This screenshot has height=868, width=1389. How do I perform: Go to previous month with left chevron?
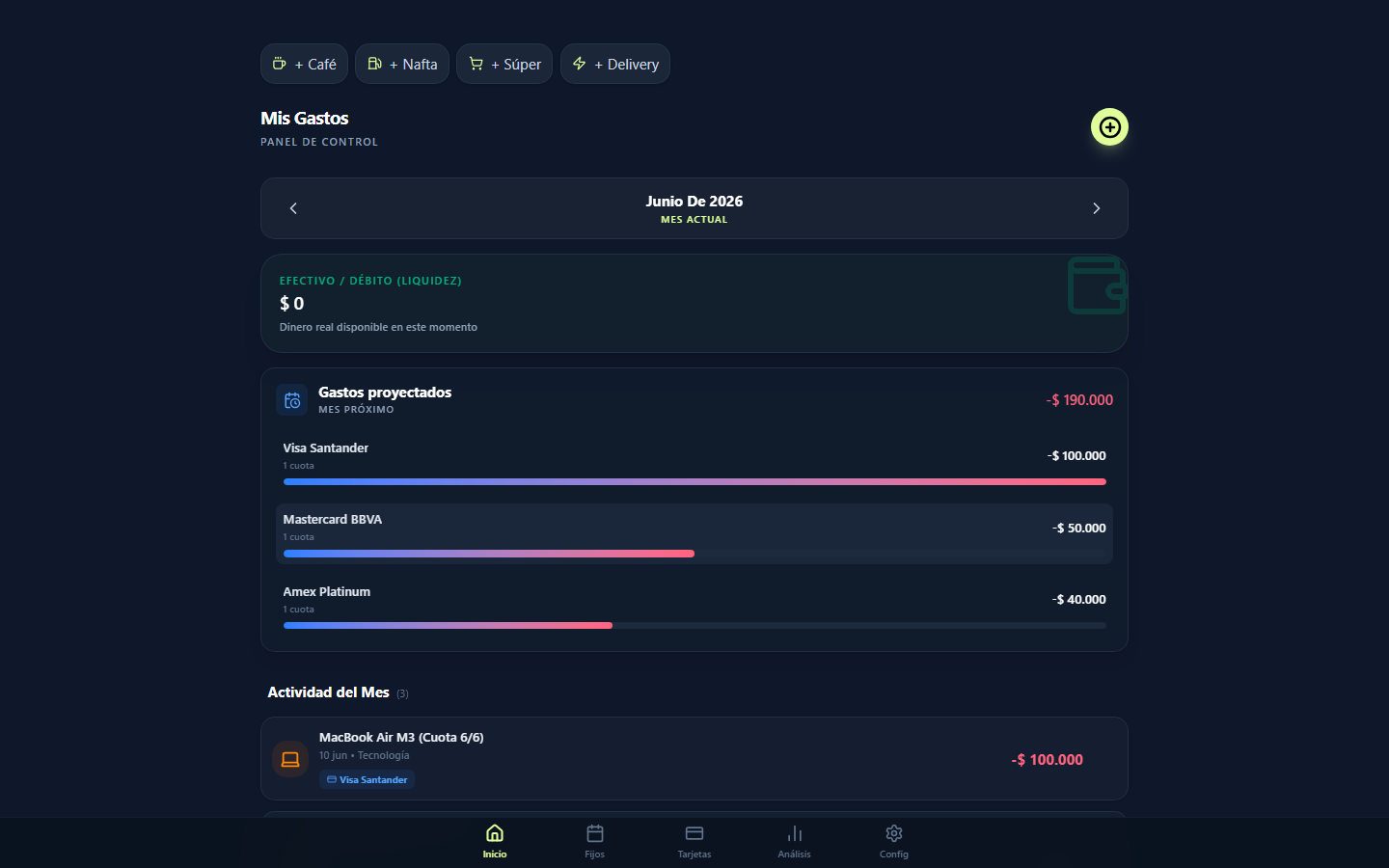(293, 208)
